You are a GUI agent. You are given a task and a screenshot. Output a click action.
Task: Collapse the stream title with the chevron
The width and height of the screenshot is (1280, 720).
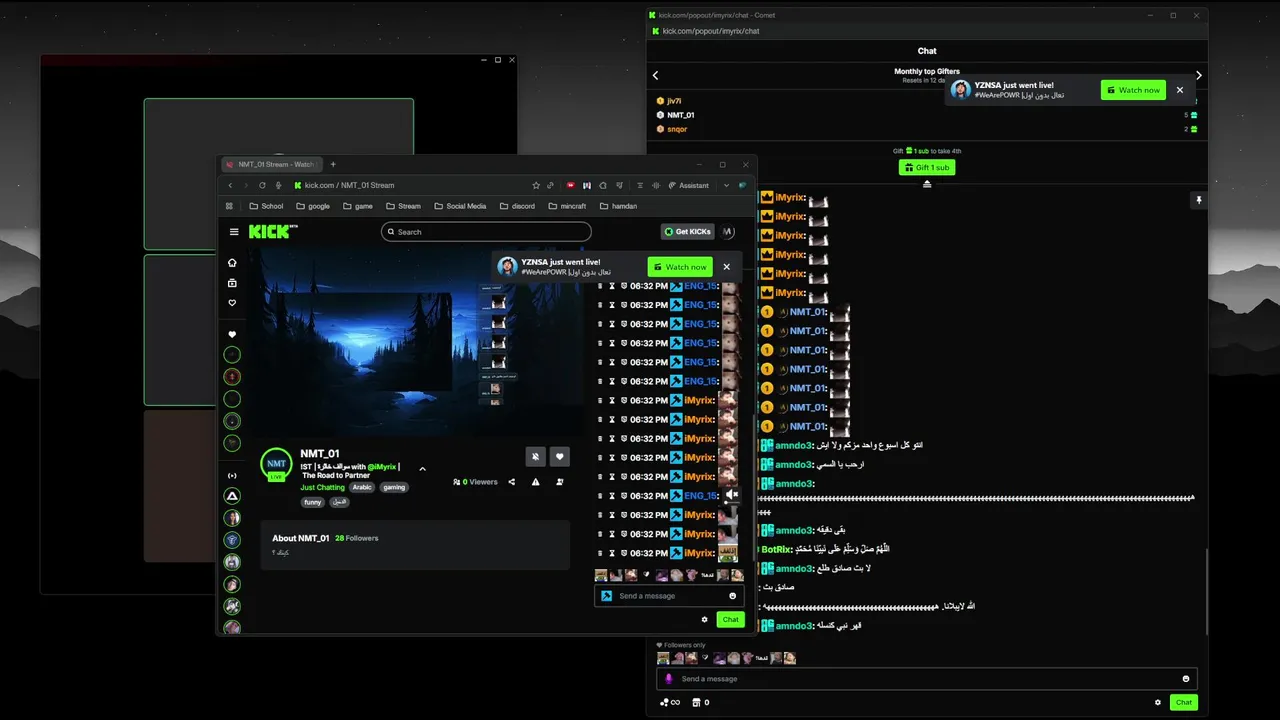(422, 469)
